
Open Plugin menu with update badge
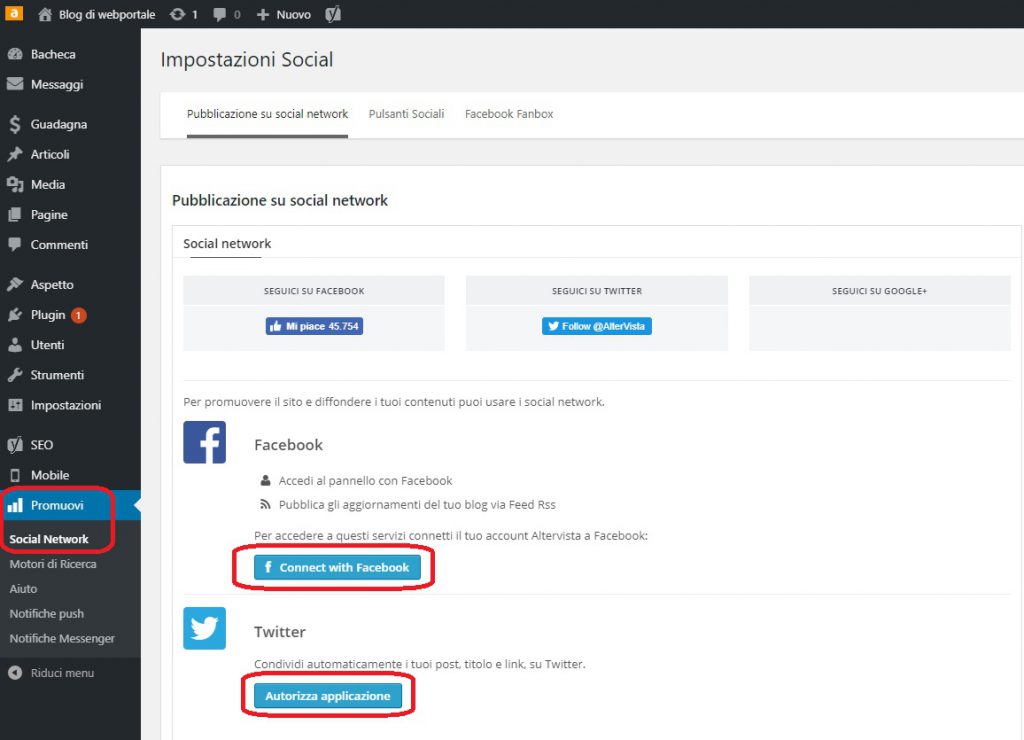[48, 315]
